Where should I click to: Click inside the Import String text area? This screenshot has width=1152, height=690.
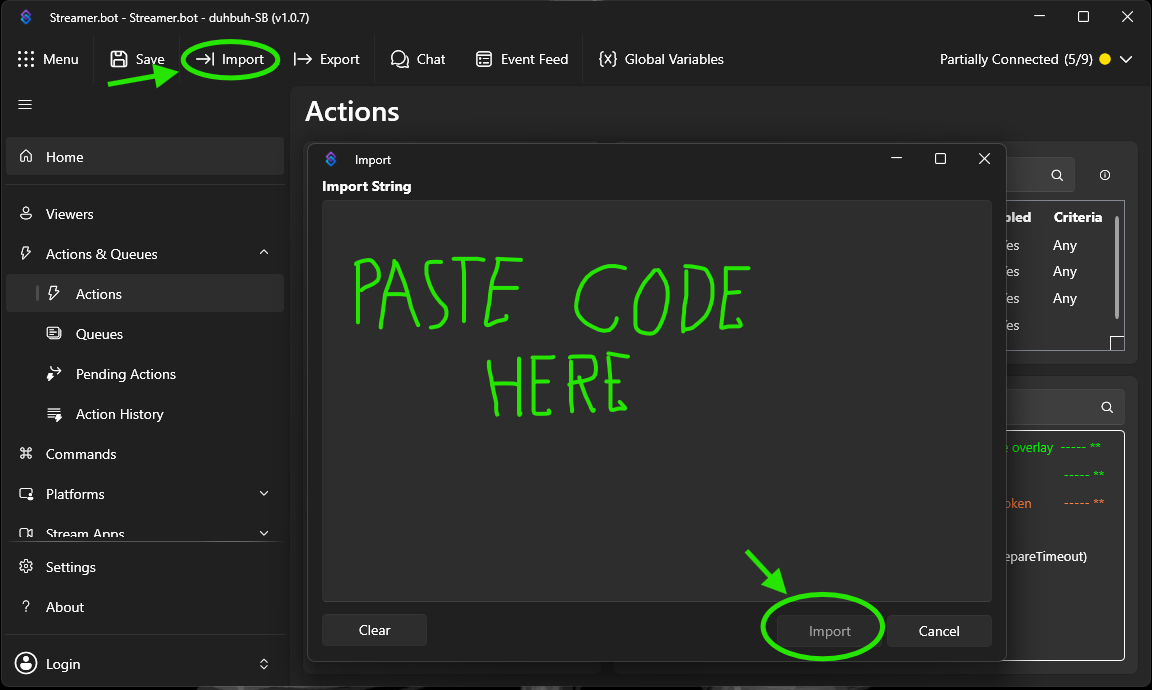tap(657, 401)
